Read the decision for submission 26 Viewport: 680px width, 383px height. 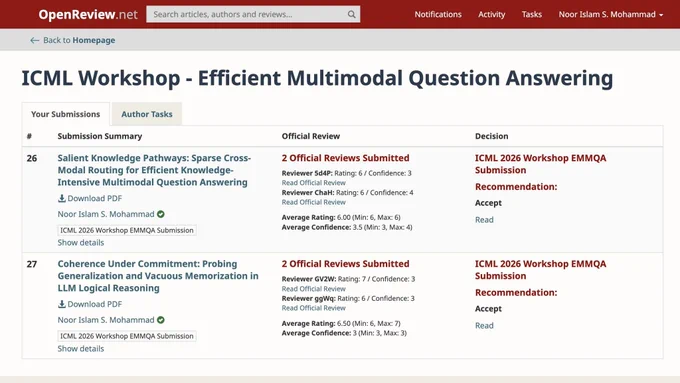(x=484, y=219)
